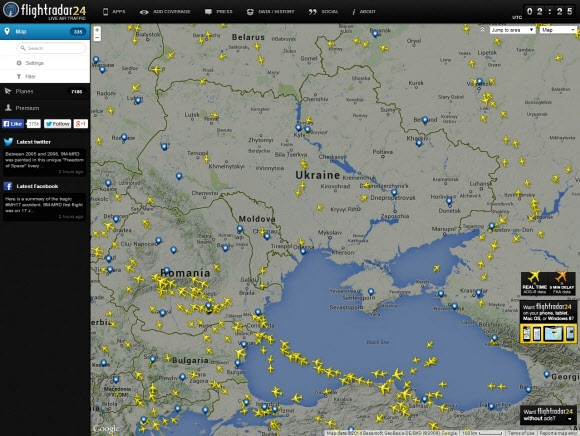Open the Filter funnel option
This screenshot has width=580, height=436.
click(26, 77)
